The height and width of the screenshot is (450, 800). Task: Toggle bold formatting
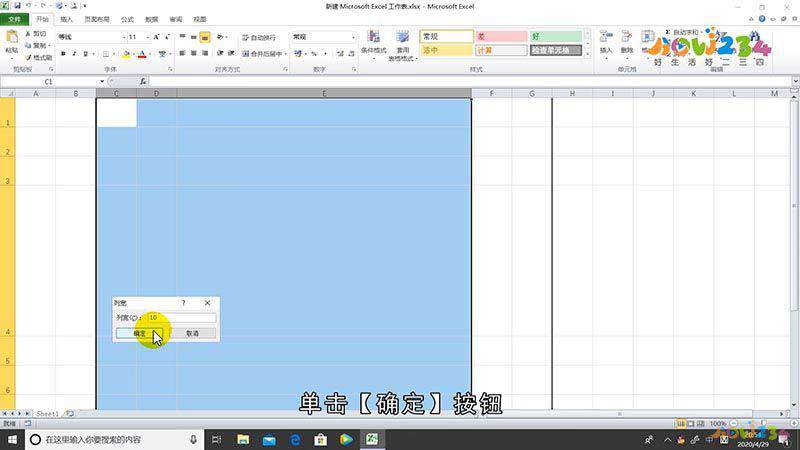click(63, 54)
